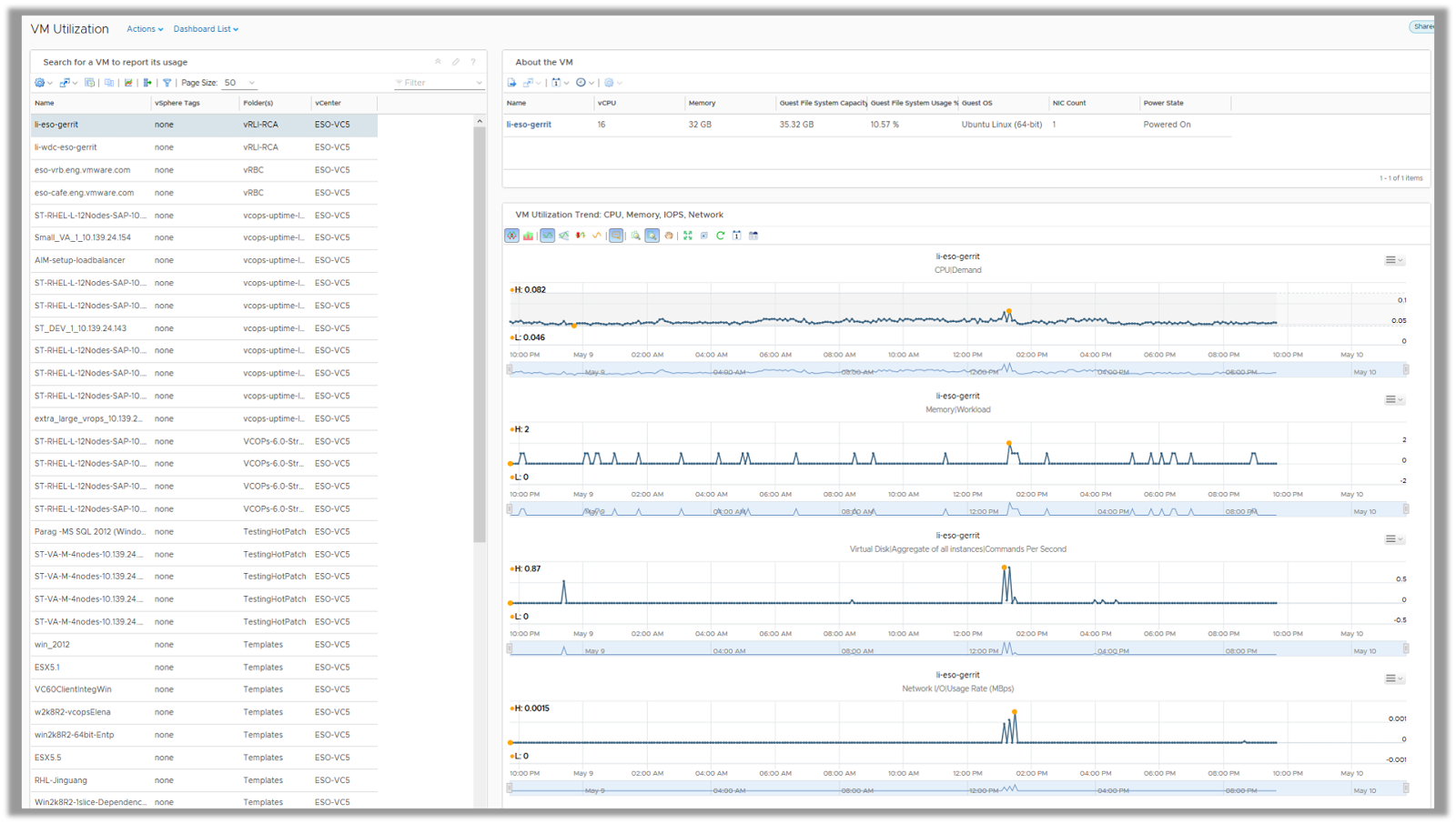Click the Share button
Image resolution: width=1456 pixels, height=824 pixels.
1422,26
